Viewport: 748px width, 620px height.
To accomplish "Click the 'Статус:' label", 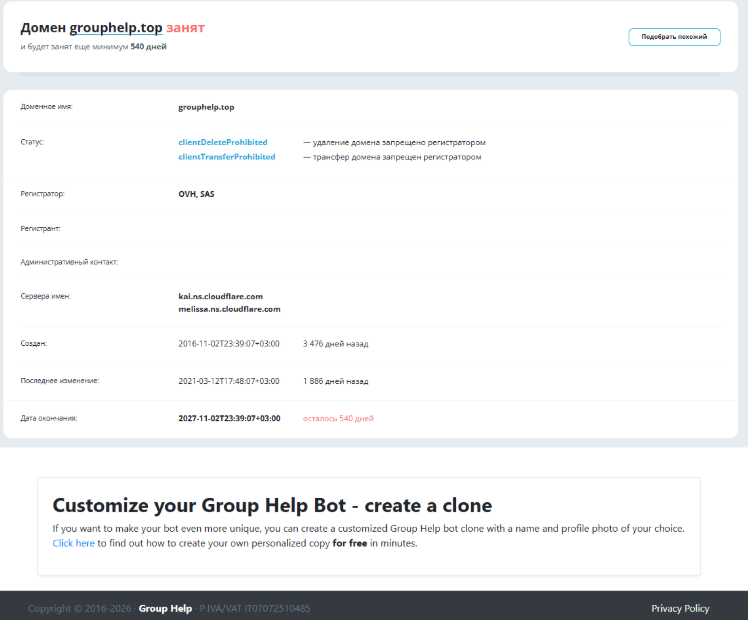I will click(32, 142).
